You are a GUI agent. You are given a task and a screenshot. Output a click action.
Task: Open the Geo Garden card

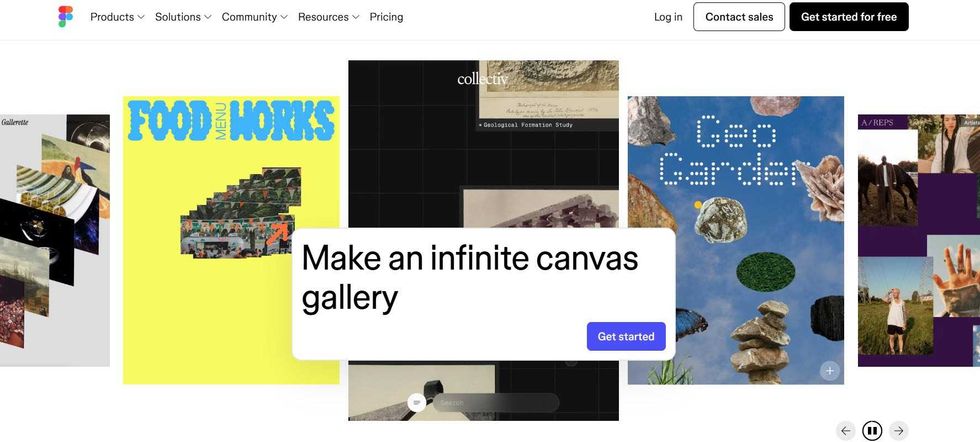[x=736, y=240]
